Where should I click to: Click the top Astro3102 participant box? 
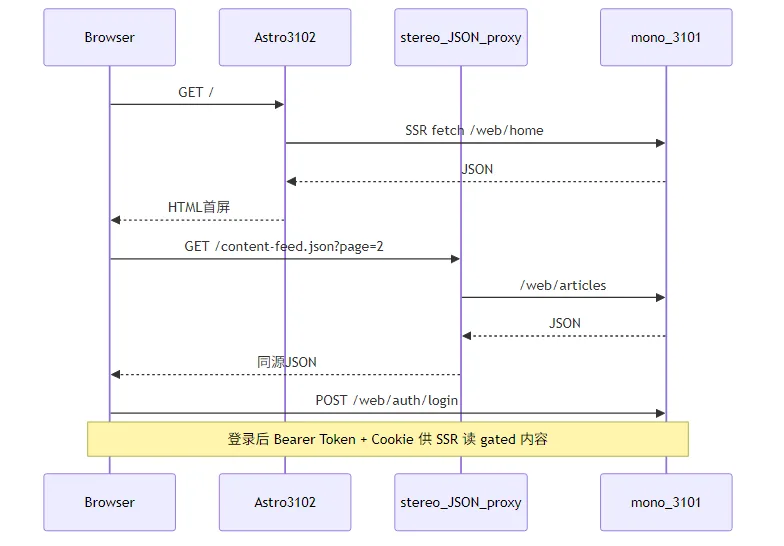coord(285,37)
